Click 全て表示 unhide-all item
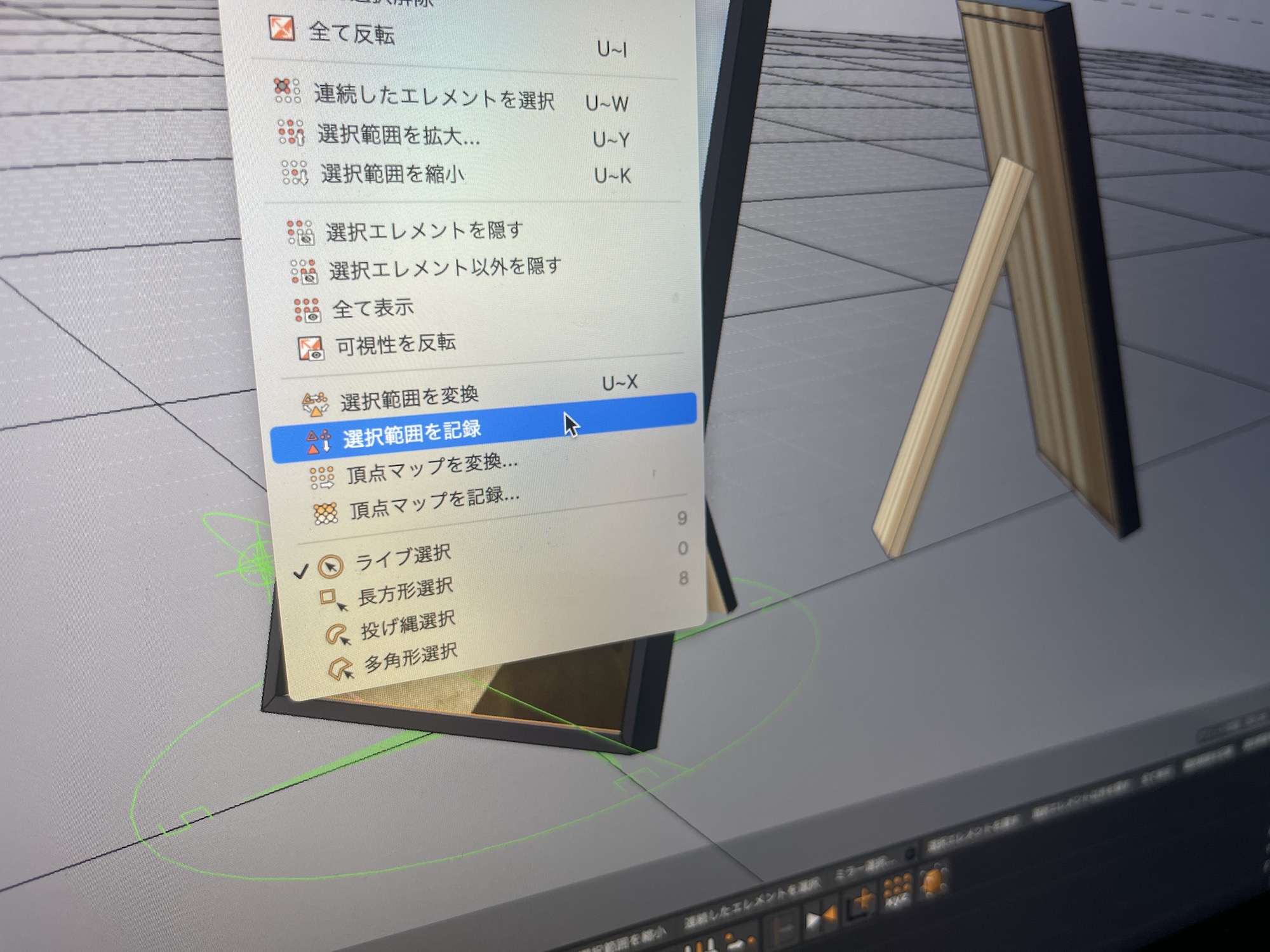The width and height of the screenshot is (1270, 952). point(373,309)
